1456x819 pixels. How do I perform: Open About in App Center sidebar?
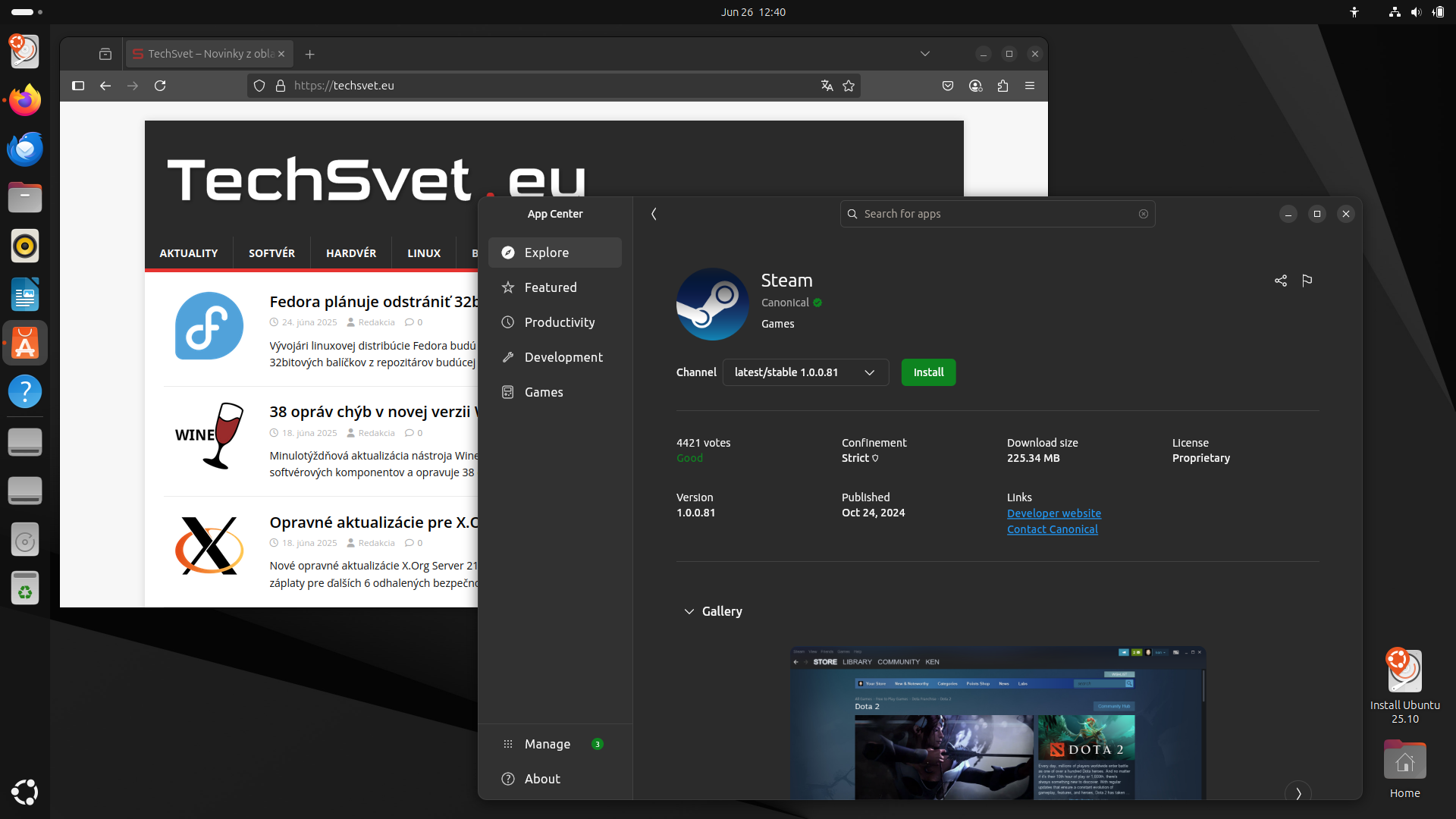tap(555, 779)
